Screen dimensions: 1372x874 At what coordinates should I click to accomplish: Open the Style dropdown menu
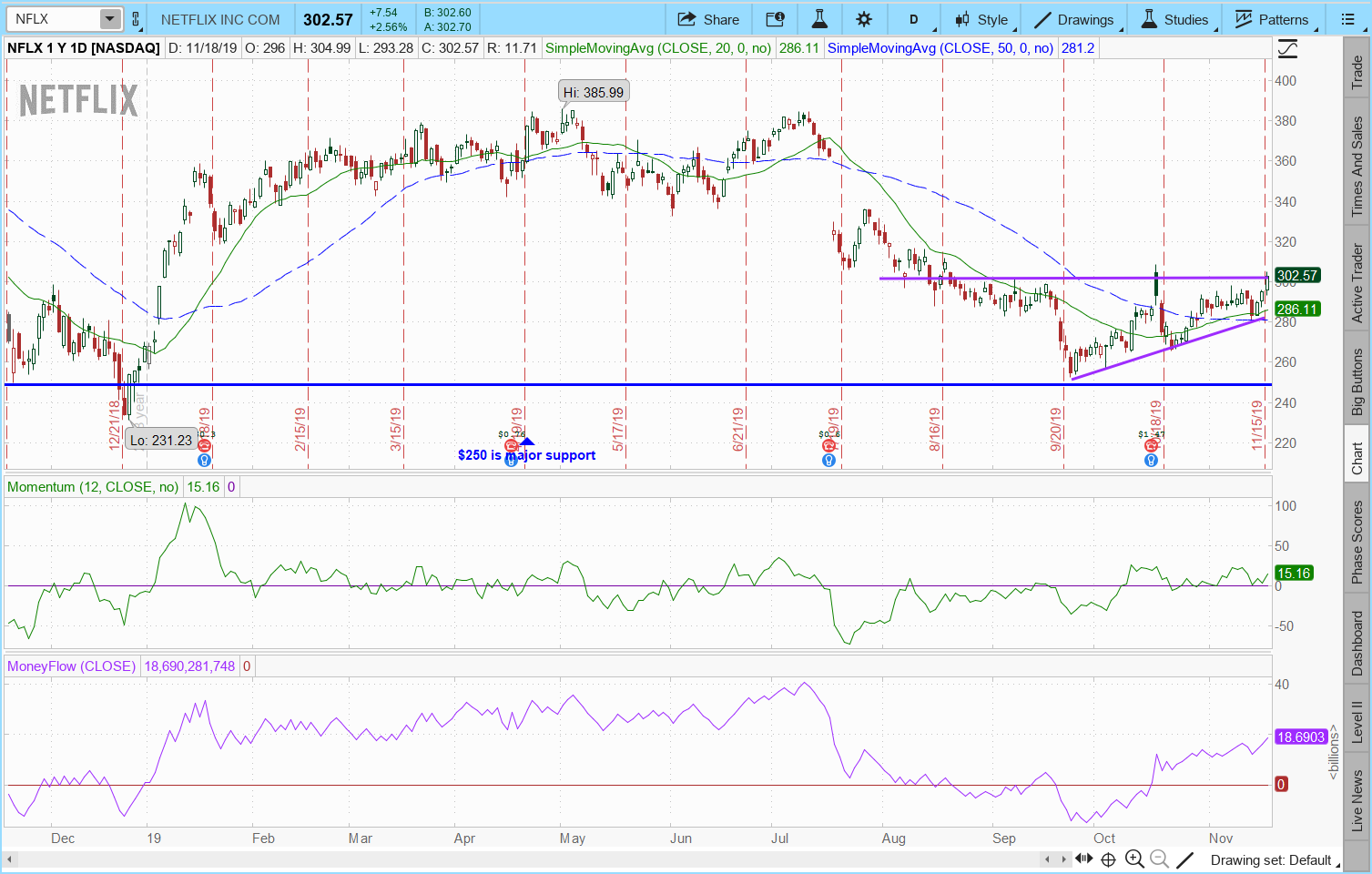(x=981, y=19)
